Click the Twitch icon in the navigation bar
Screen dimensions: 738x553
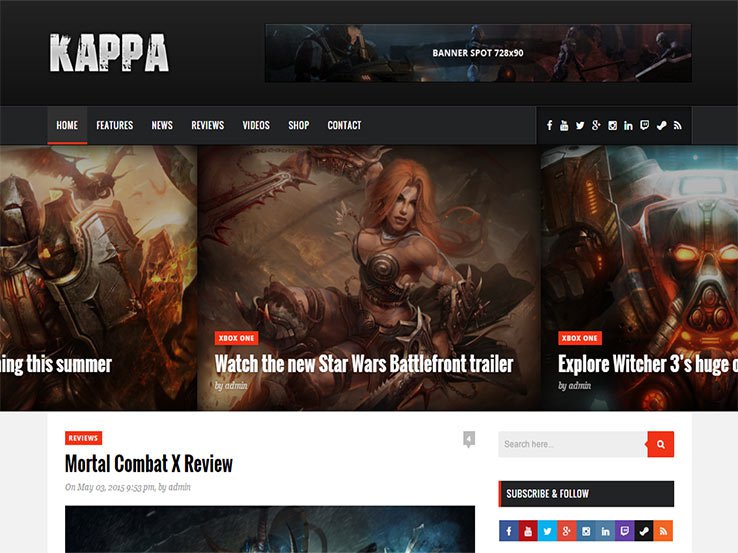645,125
